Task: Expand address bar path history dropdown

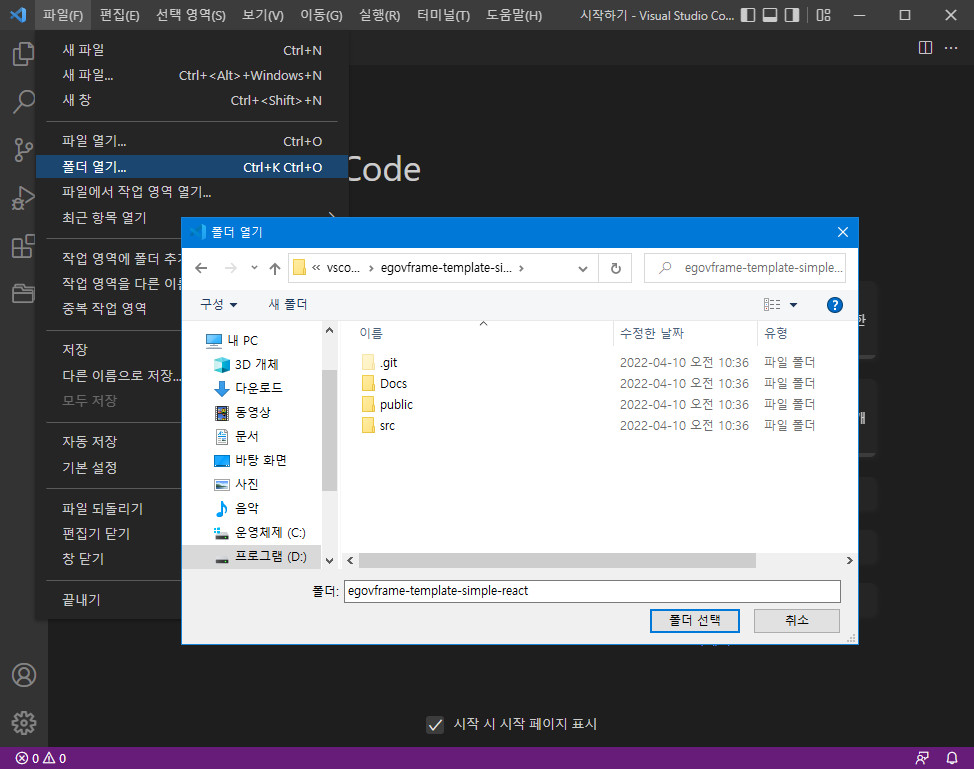Action: pyautogui.click(x=583, y=268)
